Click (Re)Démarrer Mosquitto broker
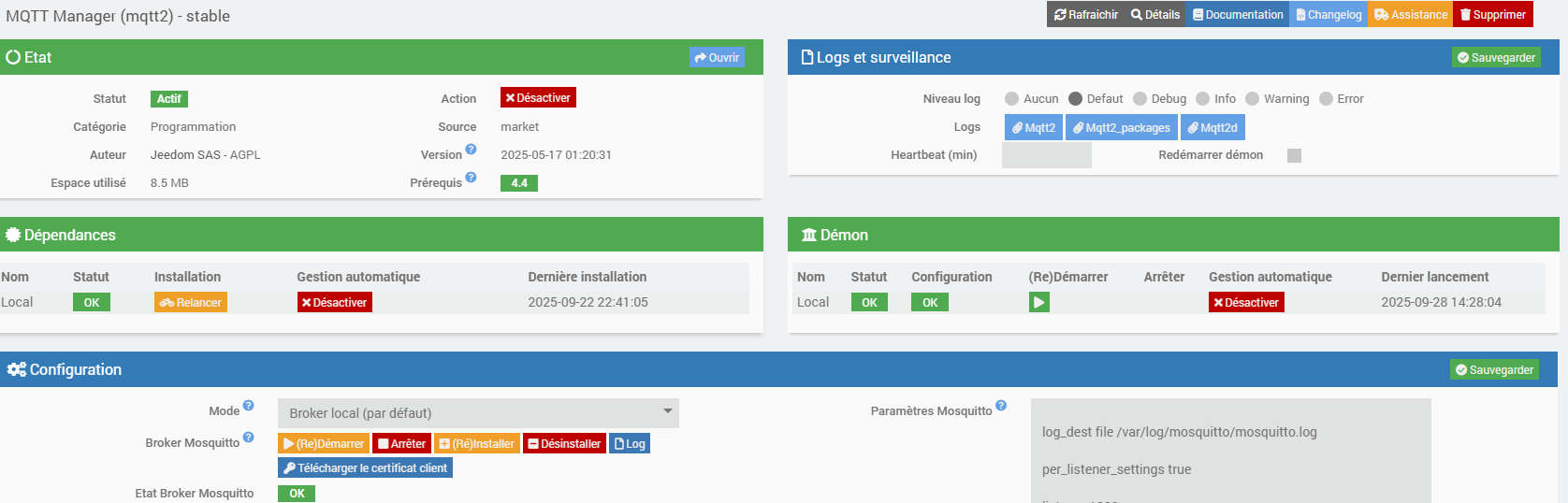Screen dimensions: 1568x503 point(324,443)
